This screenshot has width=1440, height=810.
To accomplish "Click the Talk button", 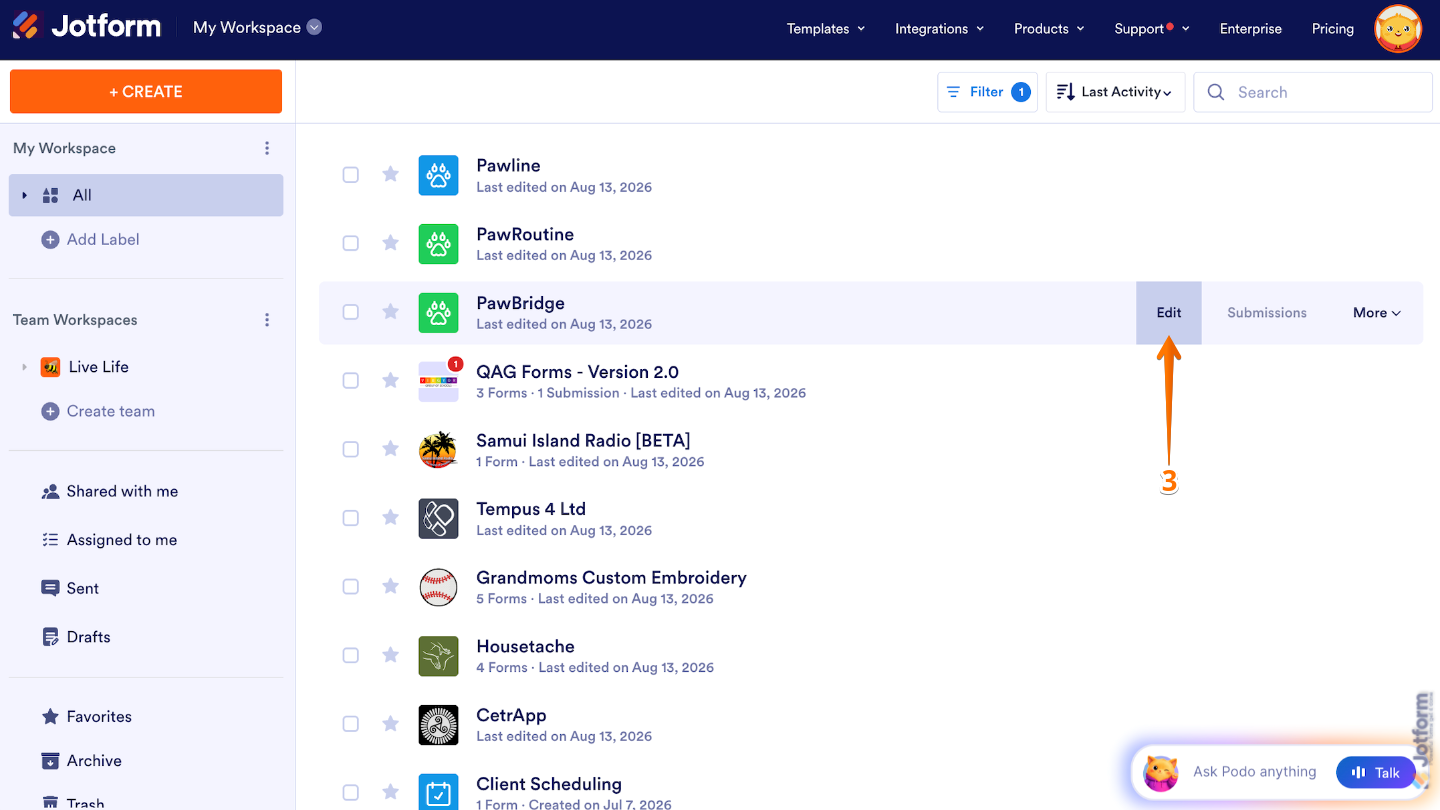I will click(1375, 772).
